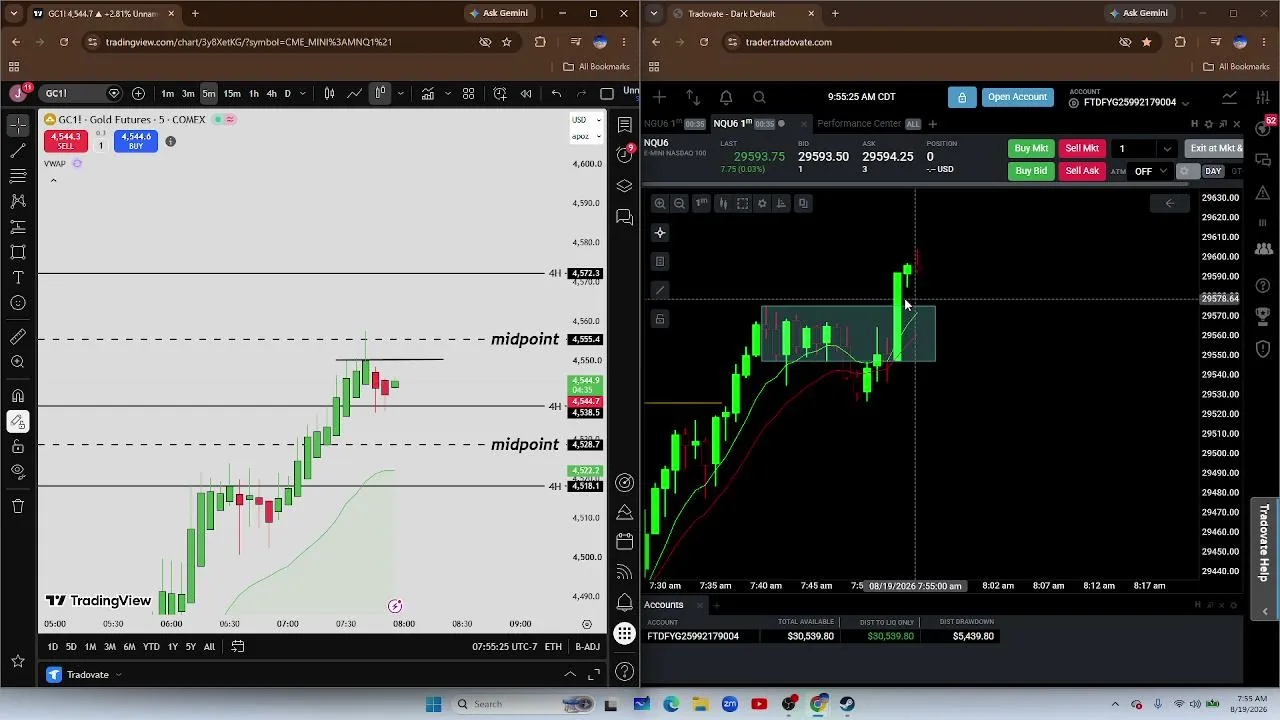
Task: Click the blue 4,544.6 BUY button in TradingView
Action: point(136,141)
